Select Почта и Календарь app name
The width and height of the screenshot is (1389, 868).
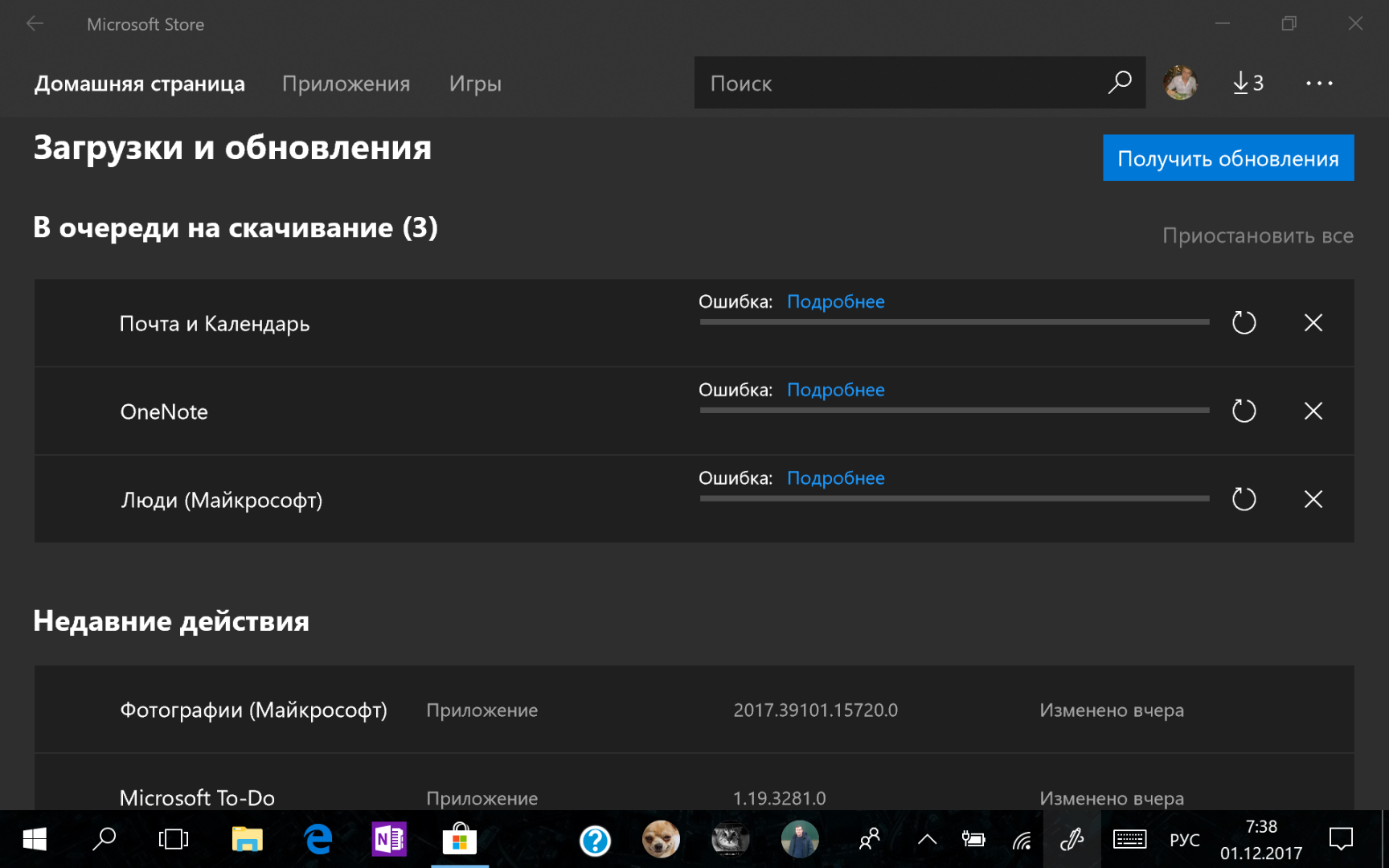[215, 324]
